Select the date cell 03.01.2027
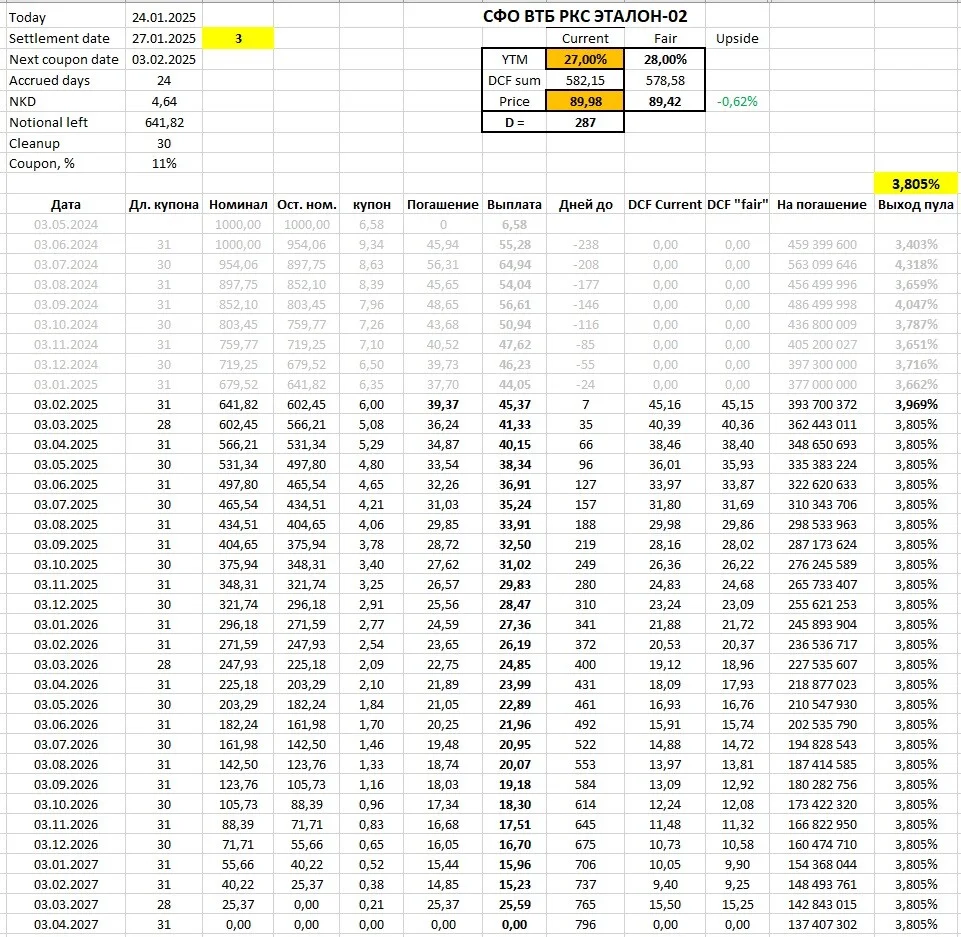Screen dimensions: 961x937 [x=66, y=864]
